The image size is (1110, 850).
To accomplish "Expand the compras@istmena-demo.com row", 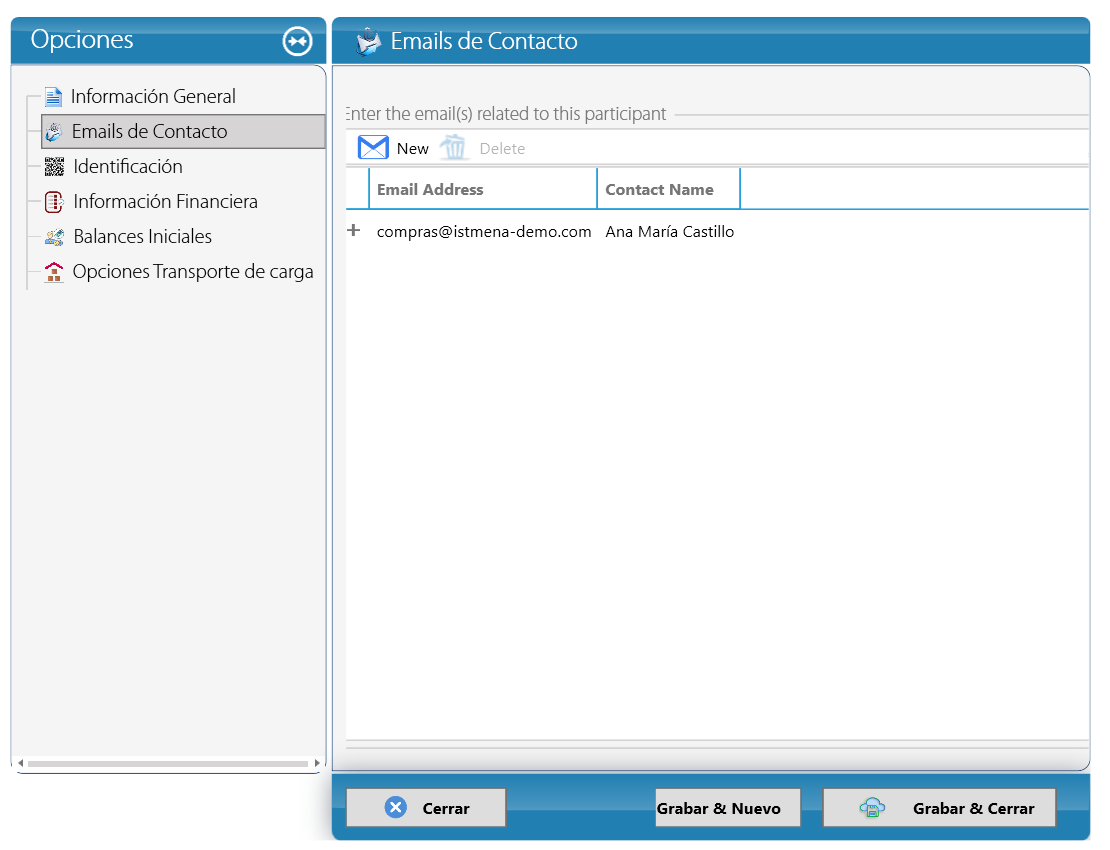I will [x=354, y=231].
